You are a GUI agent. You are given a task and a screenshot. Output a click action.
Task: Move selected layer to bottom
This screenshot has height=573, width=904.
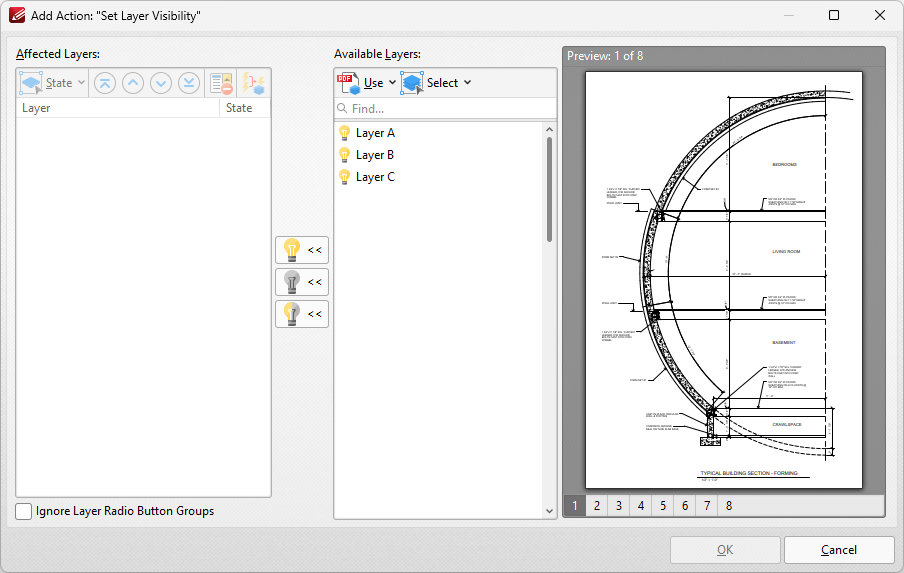pos(189,83)
